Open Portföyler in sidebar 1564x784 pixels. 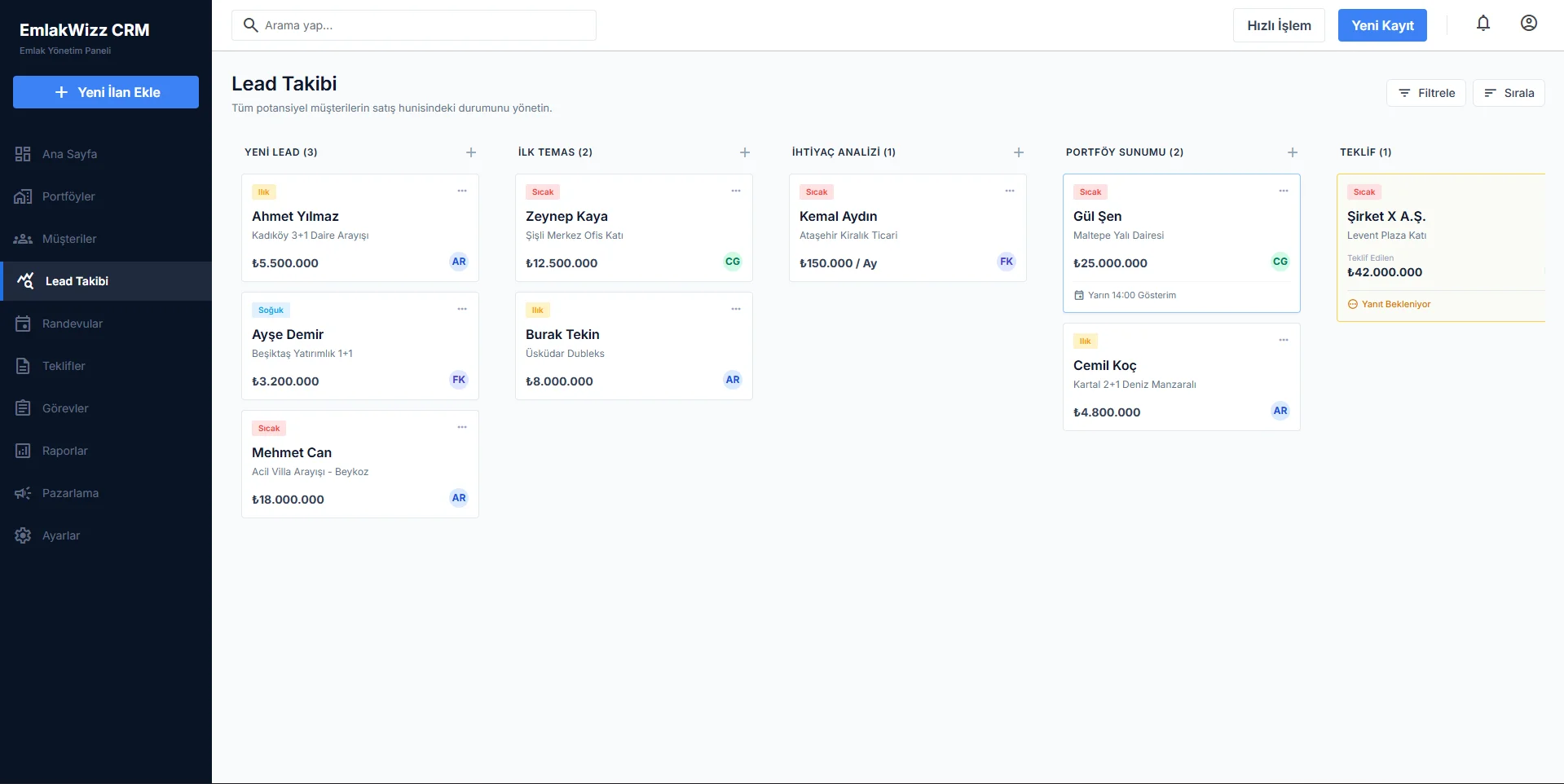point(106,196)
